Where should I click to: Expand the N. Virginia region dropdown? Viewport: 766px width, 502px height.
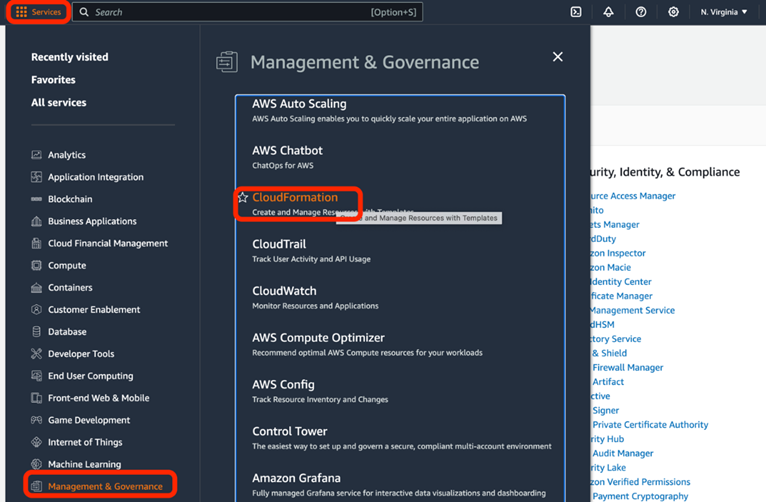click(x=724, y=12)
